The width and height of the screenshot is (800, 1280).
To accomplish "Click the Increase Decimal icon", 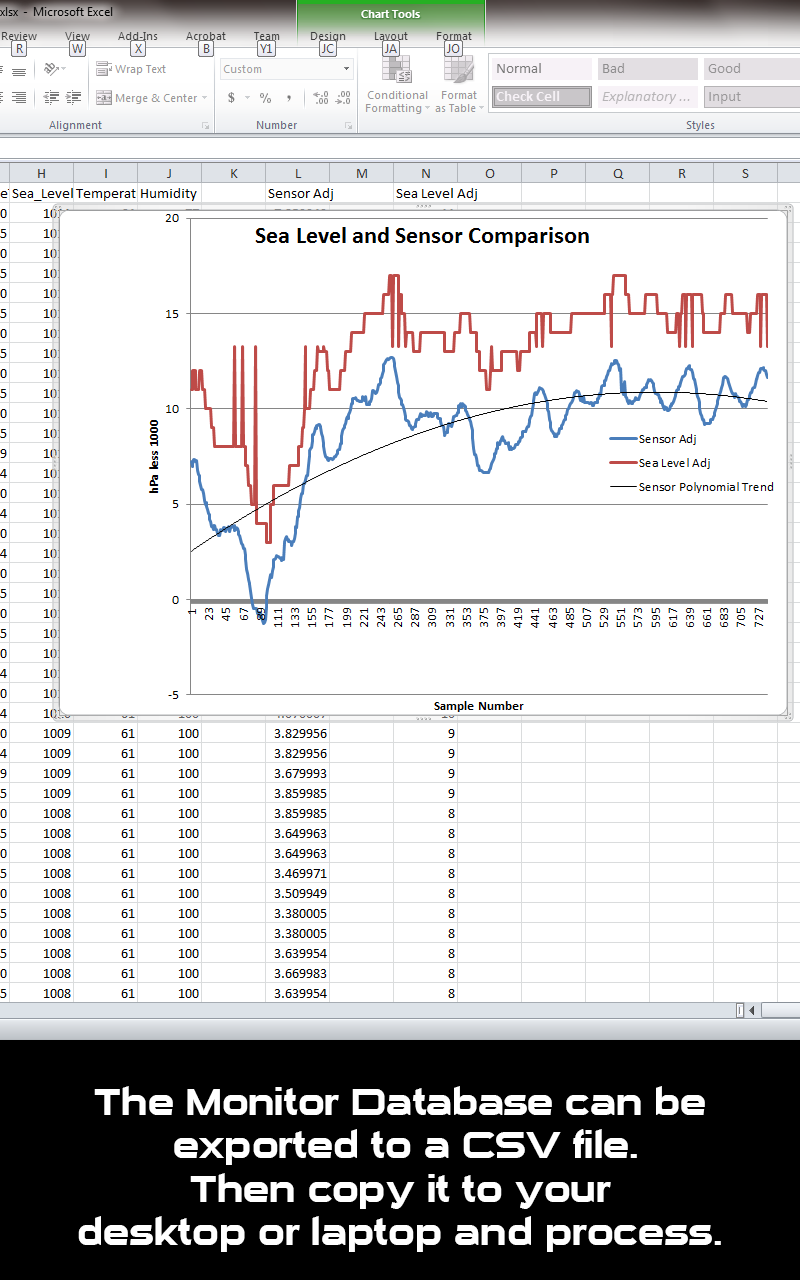I will tap(320, 98).
